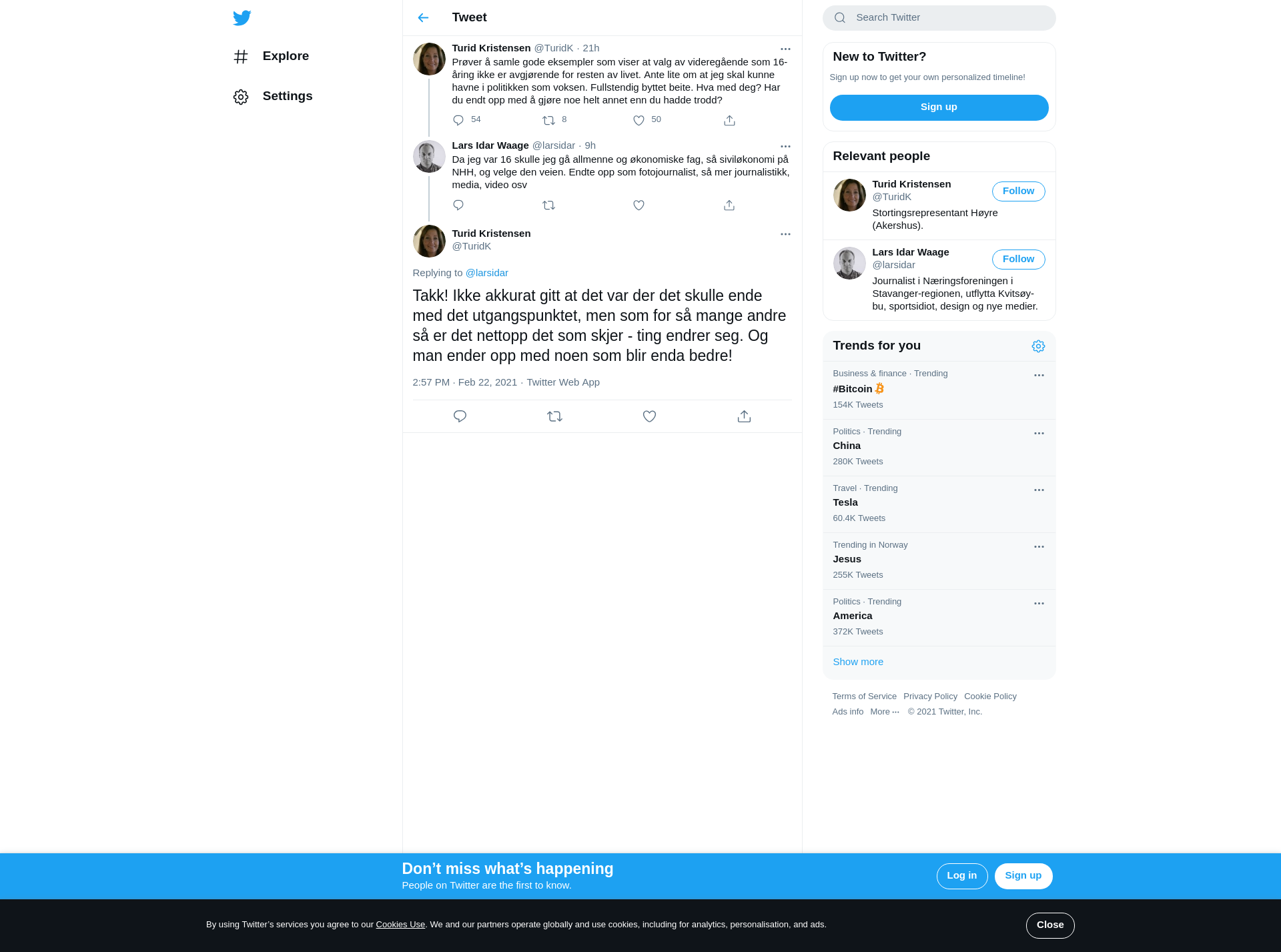Open more options on the Tesla trend
The height and width of the screenshot is (952, 1281).
[1039, 490]
